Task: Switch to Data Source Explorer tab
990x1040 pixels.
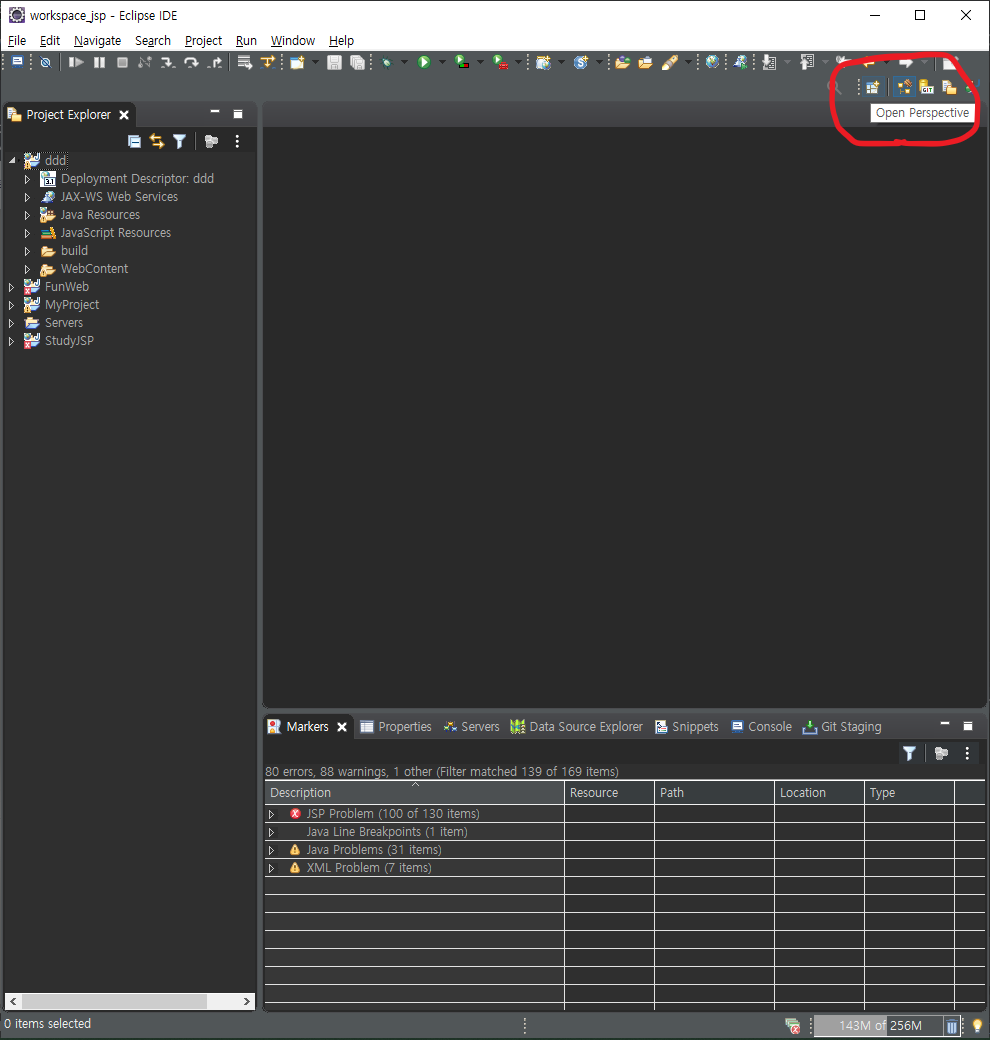Action: click(x=576, y=726)
